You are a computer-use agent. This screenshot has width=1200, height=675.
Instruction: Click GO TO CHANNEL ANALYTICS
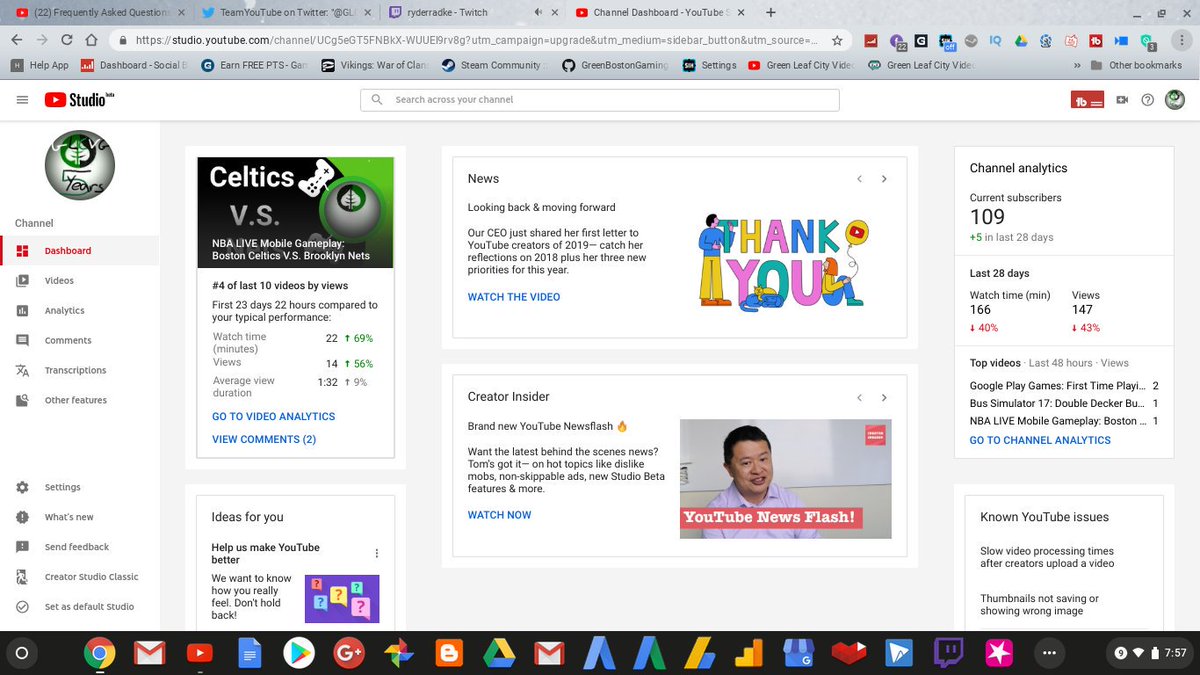[1040, 440]
